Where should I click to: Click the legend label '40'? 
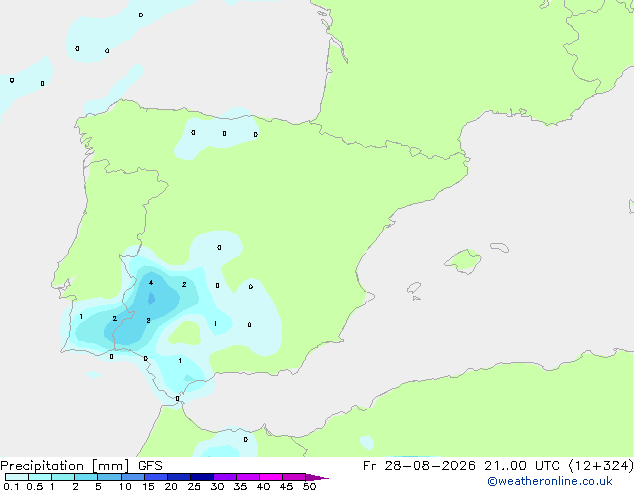tap(263, 486)
